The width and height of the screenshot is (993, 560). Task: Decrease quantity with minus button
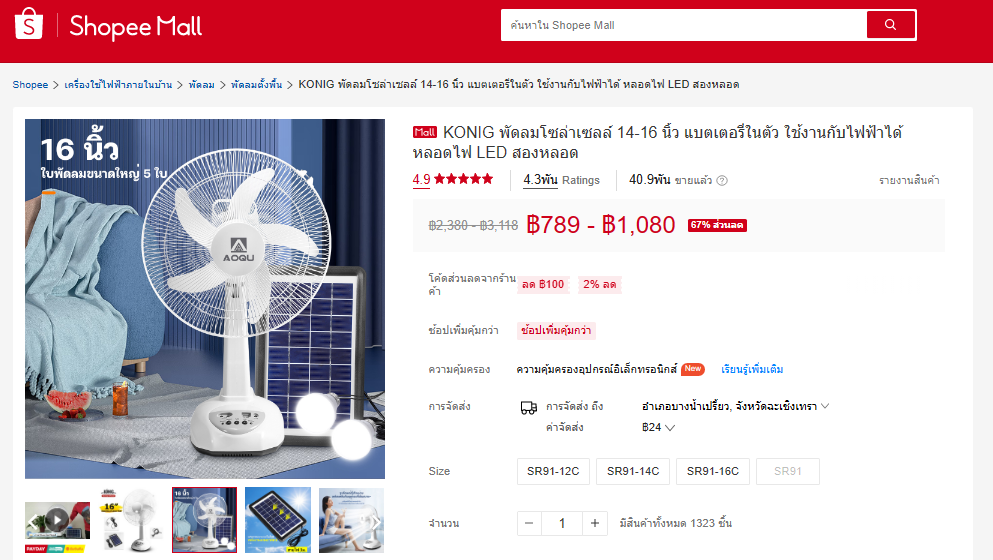529,523
